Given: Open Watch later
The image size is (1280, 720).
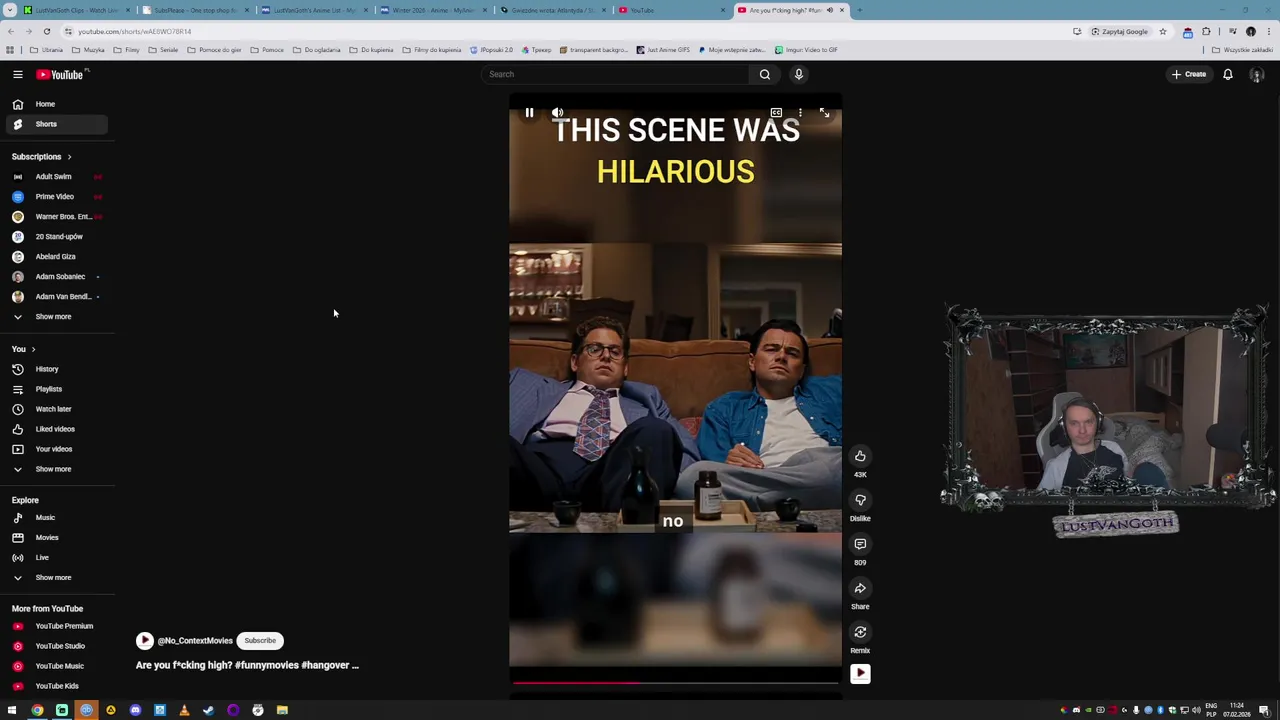Looking at the screenshot, I should click(x=55, y=409).
